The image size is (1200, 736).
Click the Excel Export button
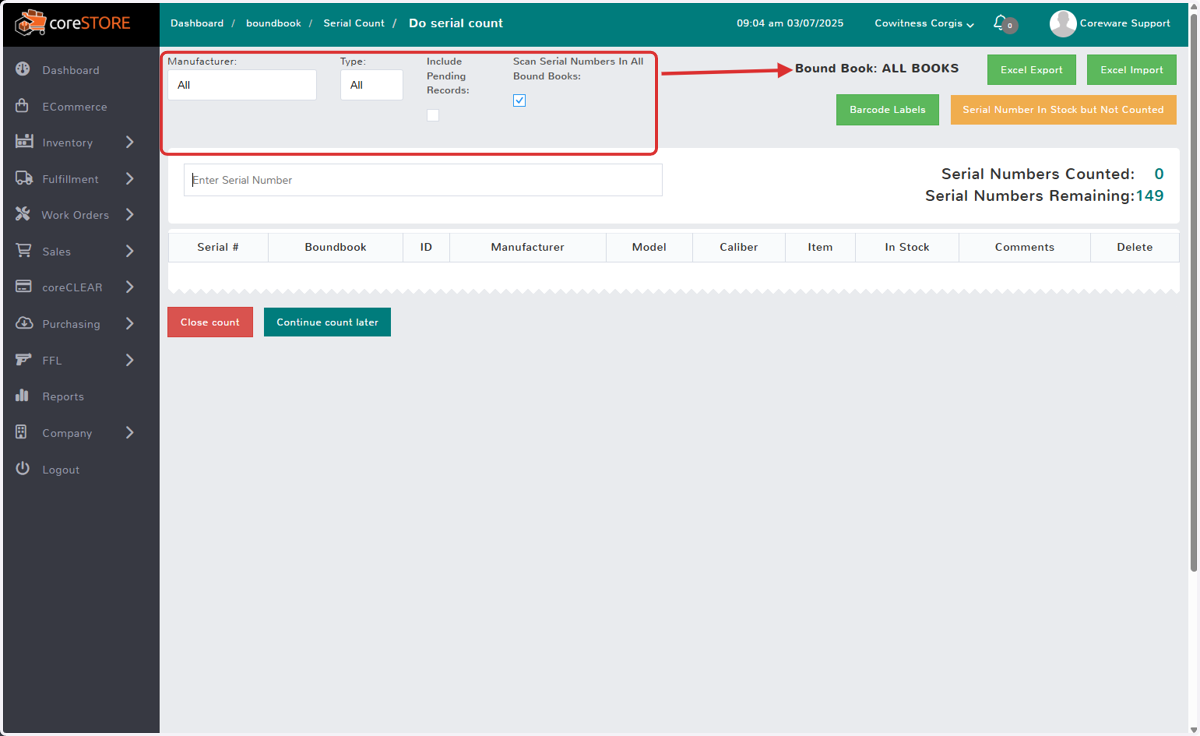coord(1032,70)
